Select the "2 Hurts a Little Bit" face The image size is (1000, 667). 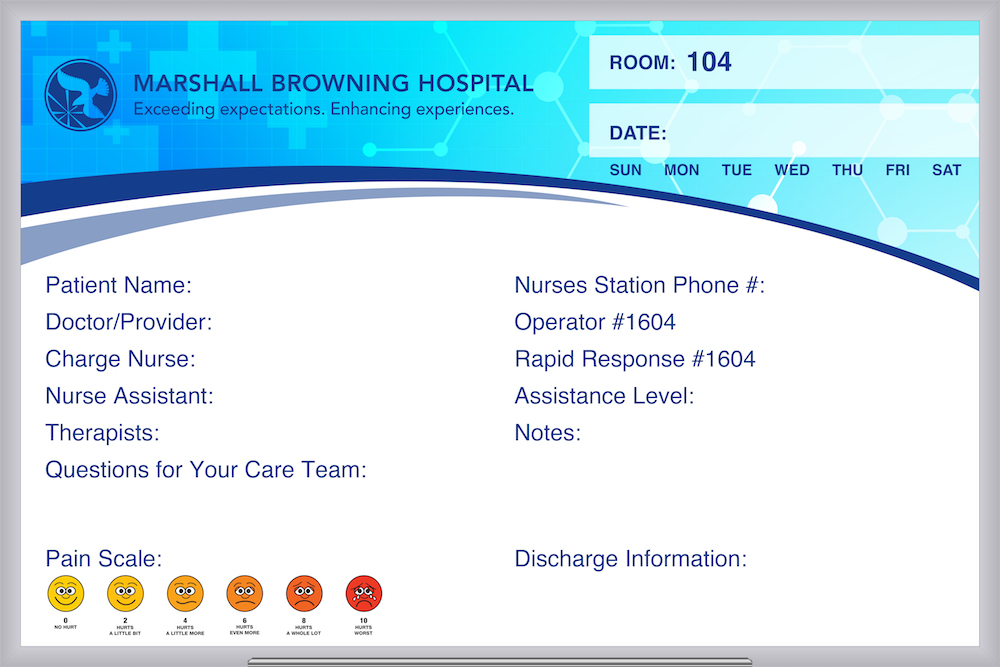pyautogui.click(x=124, y=591)
